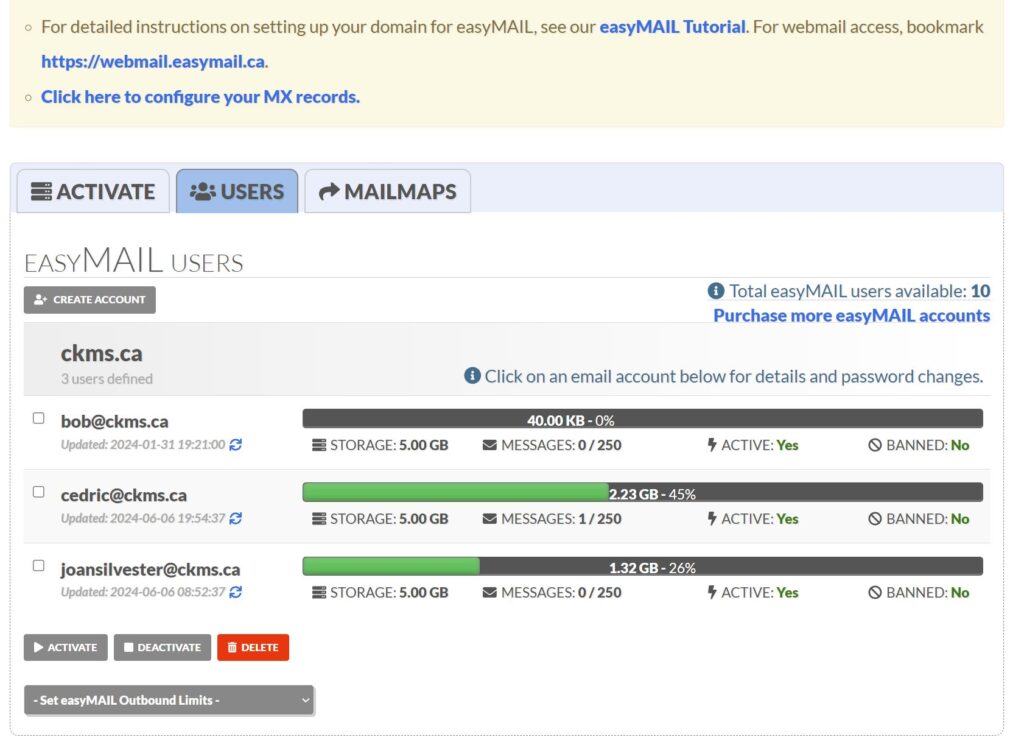1024x748 pixels.
Task: Switch to the ACTIVATE tab
Action: [93, 192]
